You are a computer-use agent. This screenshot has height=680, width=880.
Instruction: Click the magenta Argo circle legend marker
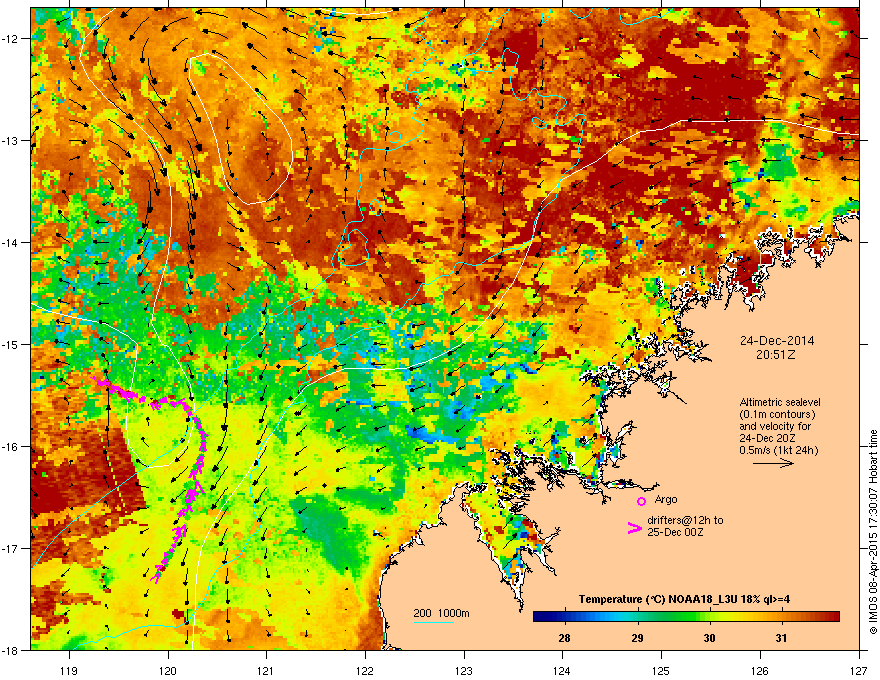641,501
